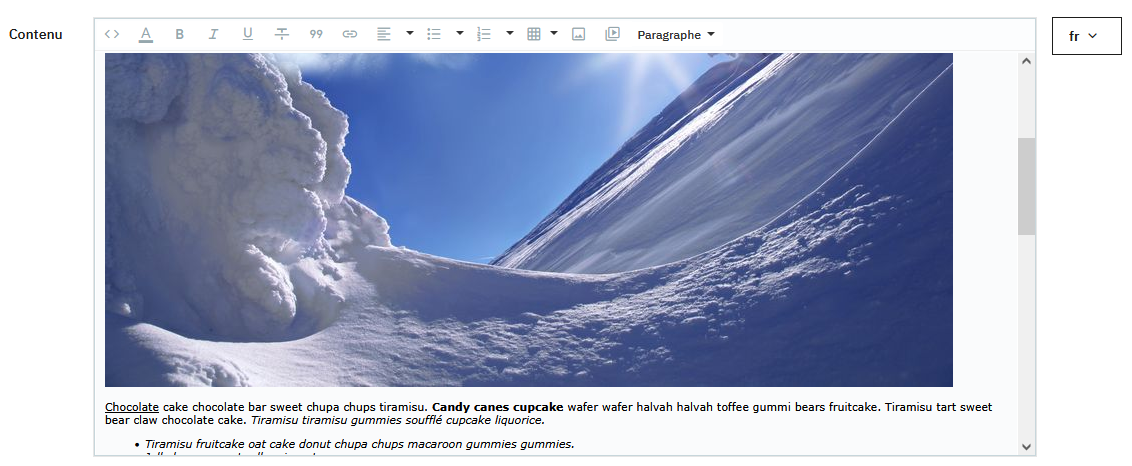Screen dimensions: 1132x466
Task: Open the fr language selector
Action: tap(1086, 36)
